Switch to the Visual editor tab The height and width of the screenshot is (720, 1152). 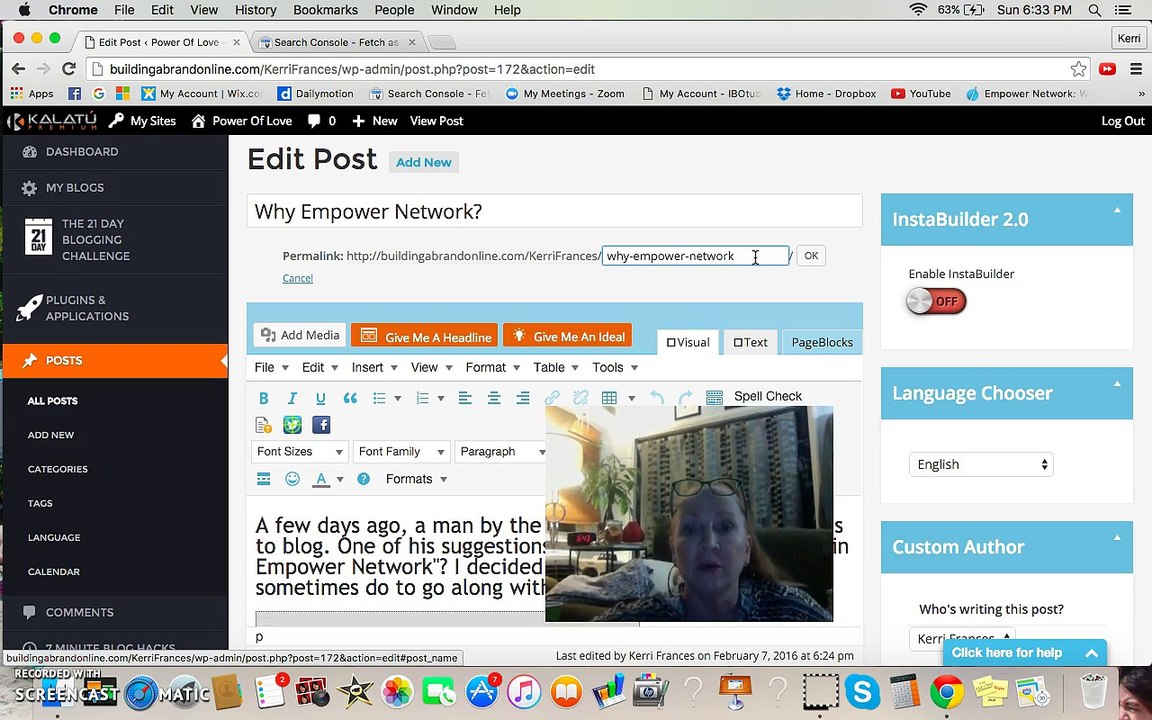(688, 342)
